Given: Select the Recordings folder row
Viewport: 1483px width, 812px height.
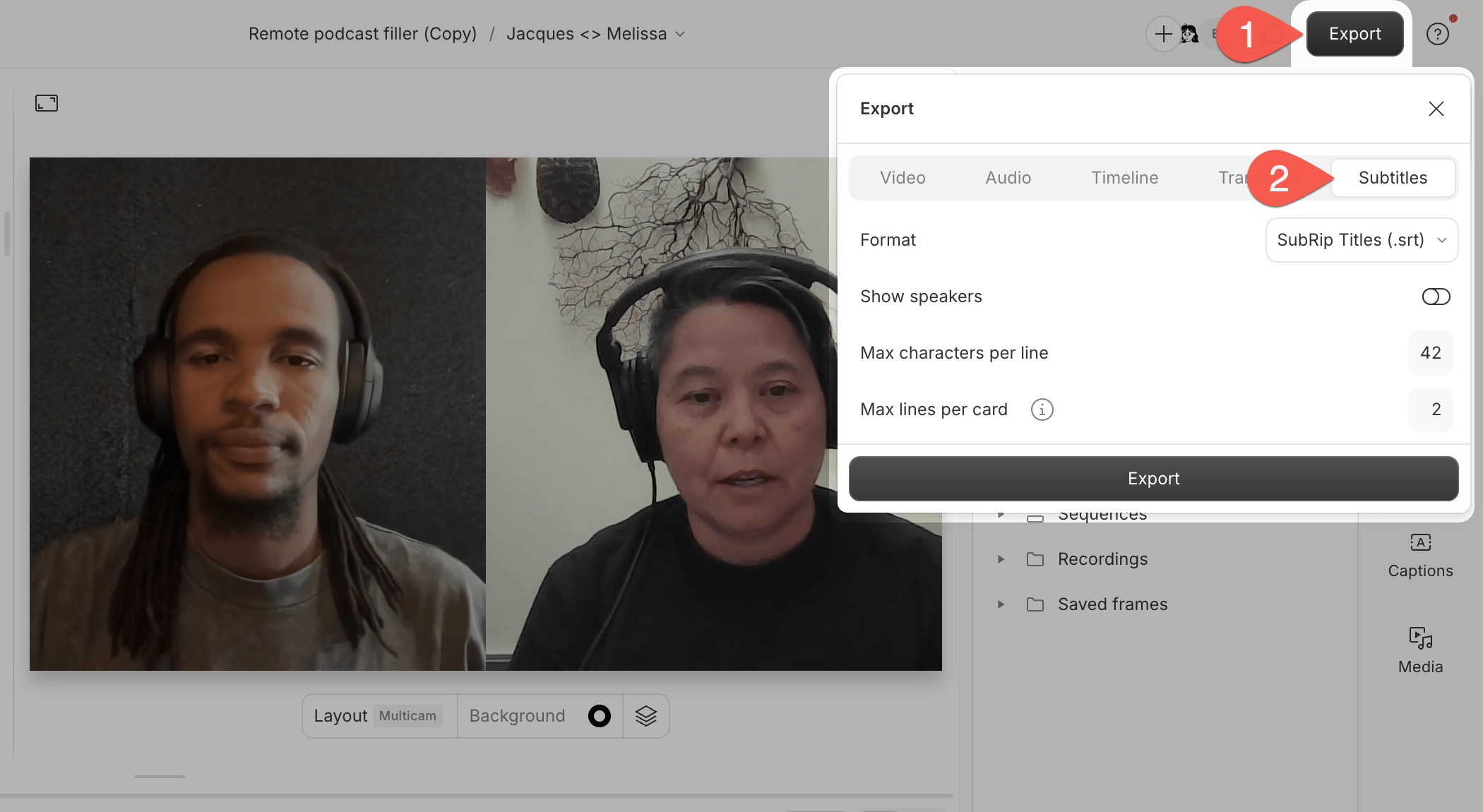Looking at the screenshot, I should click(1165, 559).
